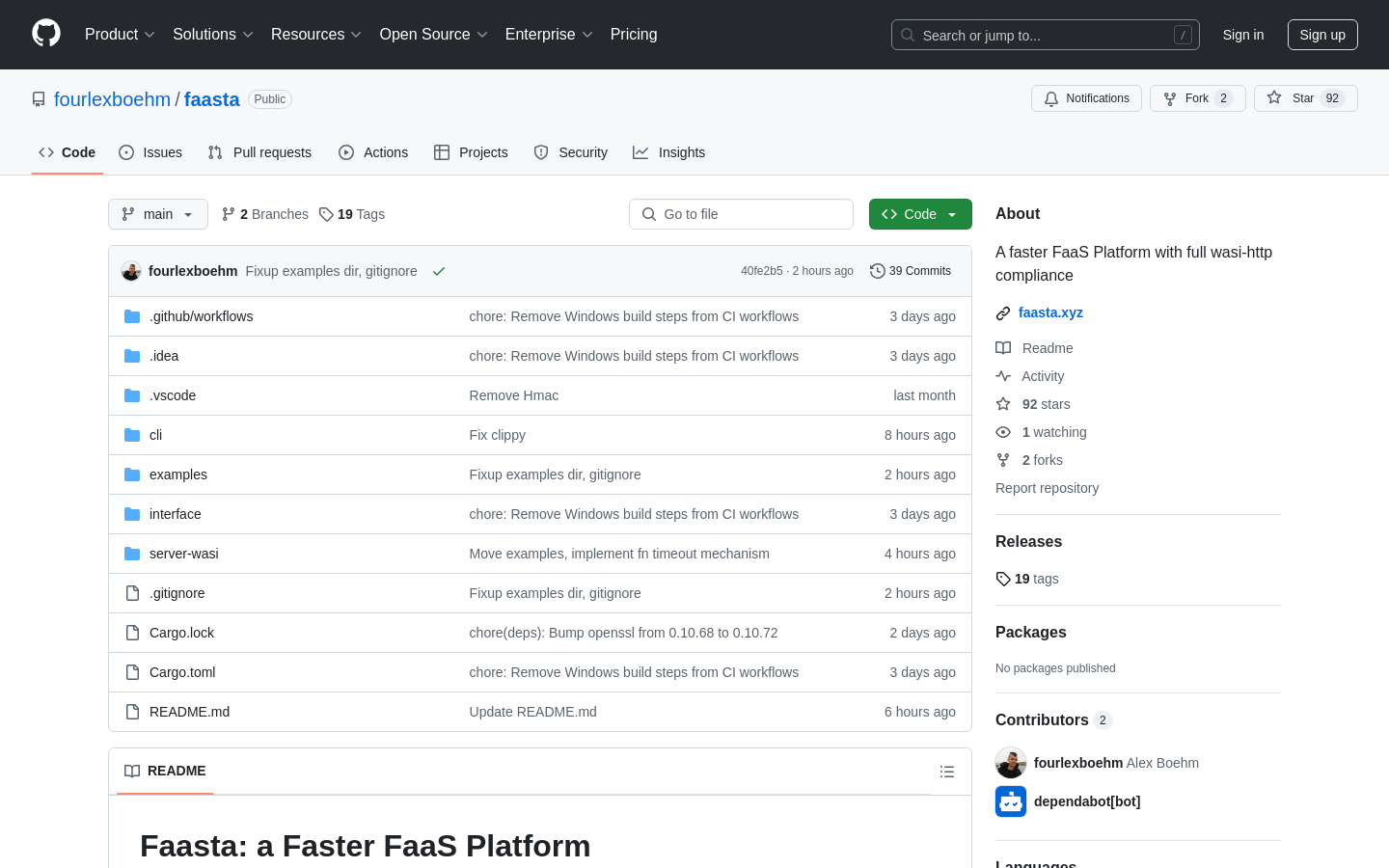
Task: Click the link icon beside faasta.xyz
Action: (x=1003, y=313)
